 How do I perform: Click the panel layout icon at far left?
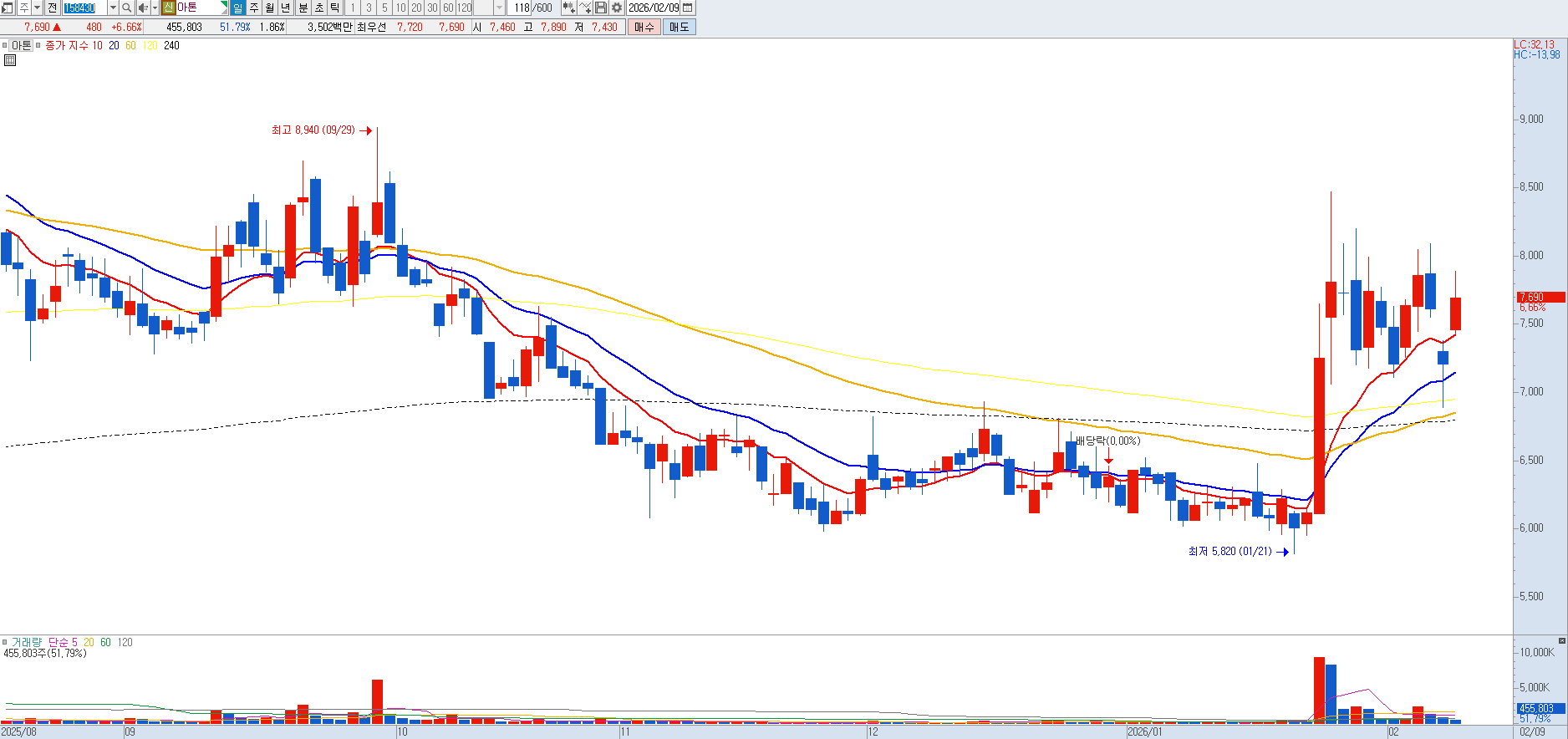8,8
